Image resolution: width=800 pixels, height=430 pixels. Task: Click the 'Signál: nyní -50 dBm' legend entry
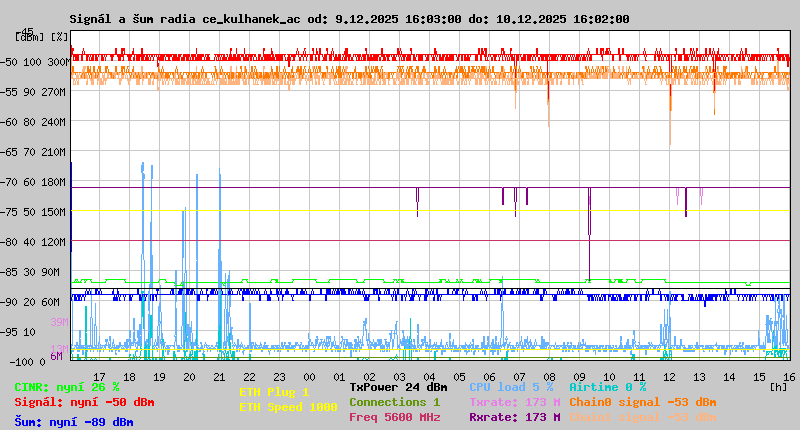84,402
